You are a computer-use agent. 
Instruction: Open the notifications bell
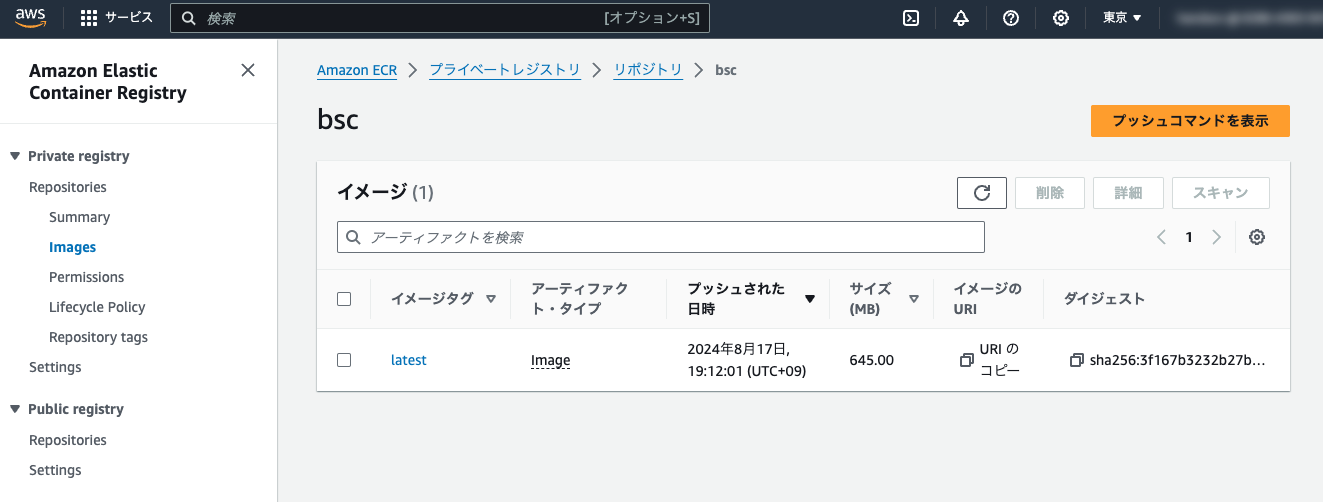[x=961, y=18]
